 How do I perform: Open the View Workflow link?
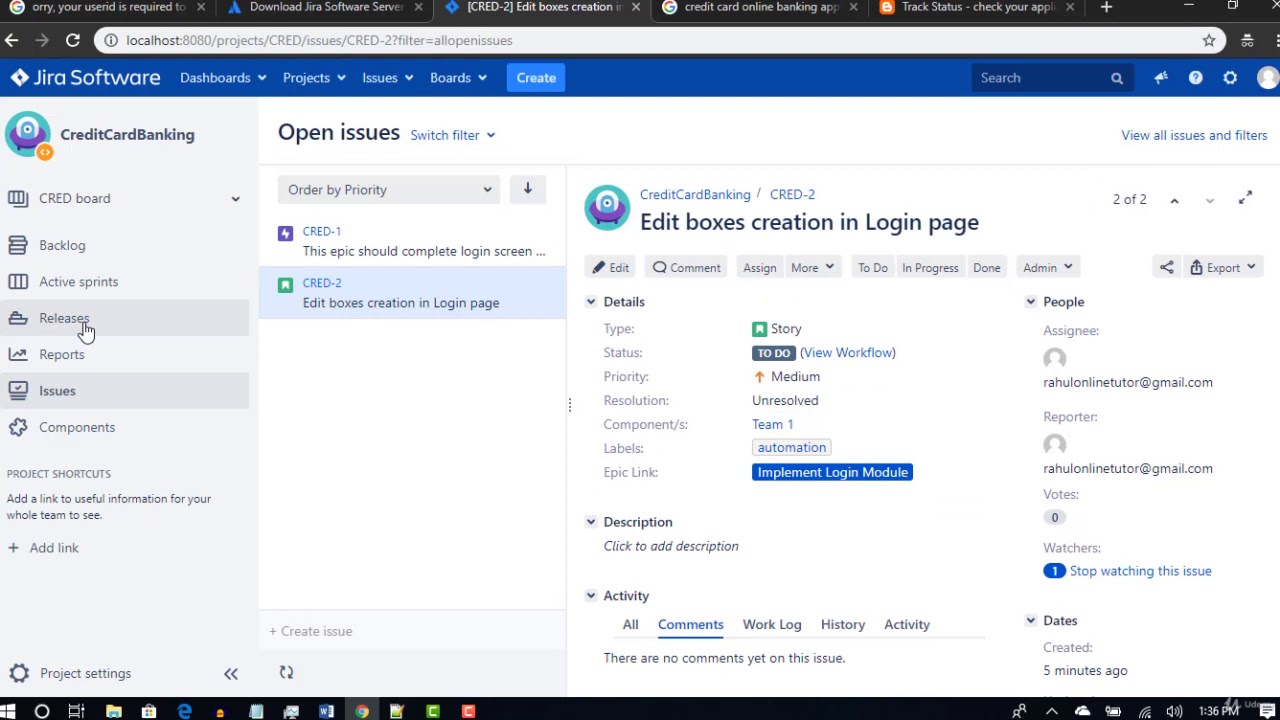(x=848, y=353)
